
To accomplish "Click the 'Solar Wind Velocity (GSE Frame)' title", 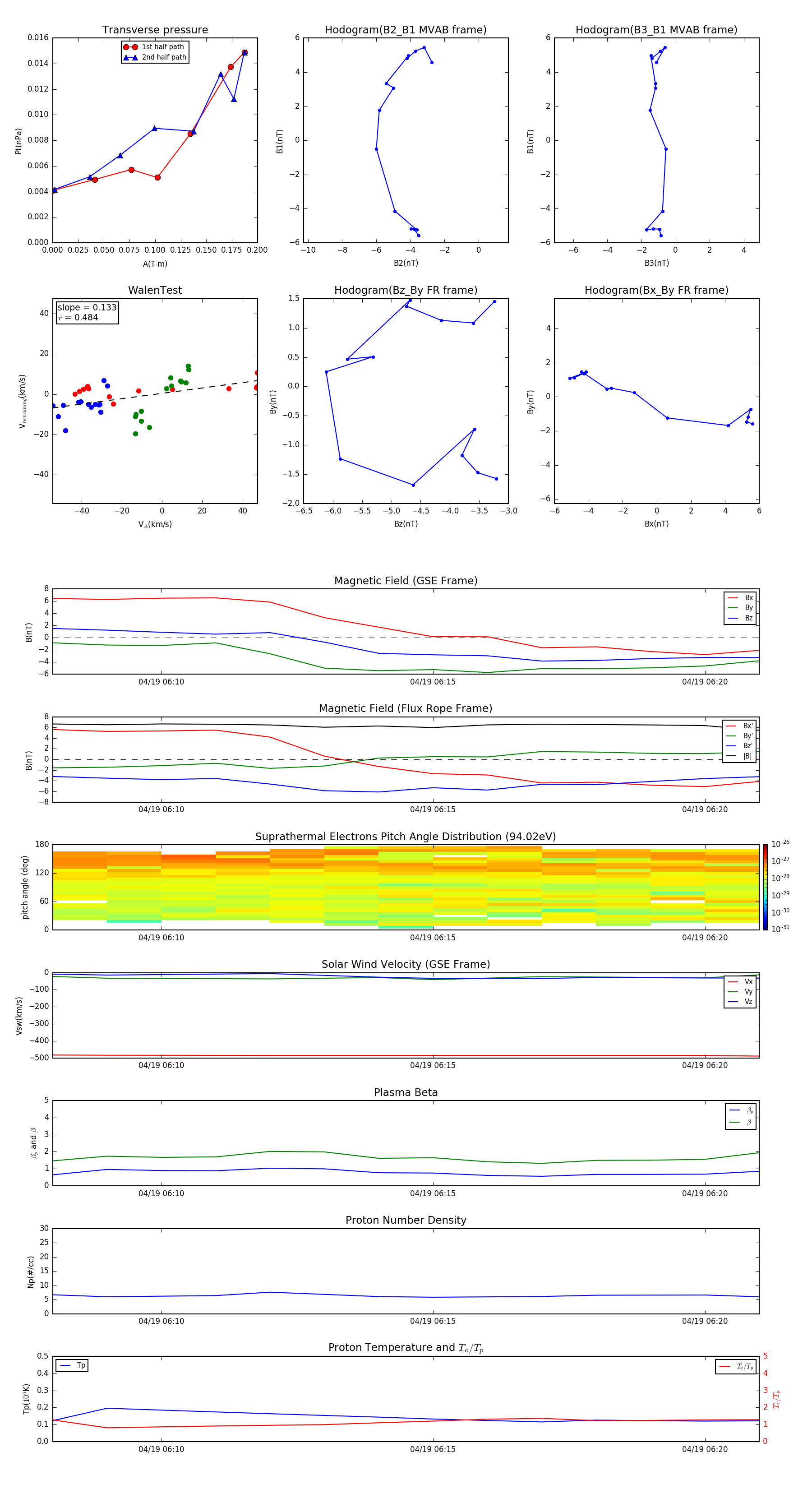I will pyautogui.click(x=406, y=965).
